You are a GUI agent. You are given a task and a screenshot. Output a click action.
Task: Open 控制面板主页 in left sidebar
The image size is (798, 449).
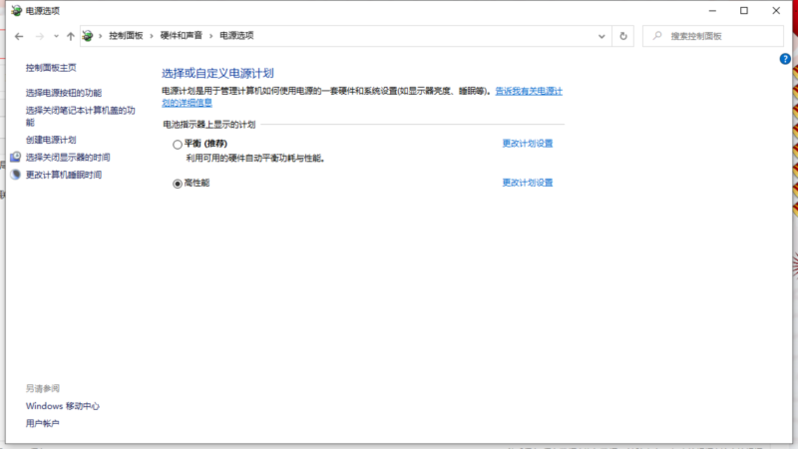click(x=51, y=68)
